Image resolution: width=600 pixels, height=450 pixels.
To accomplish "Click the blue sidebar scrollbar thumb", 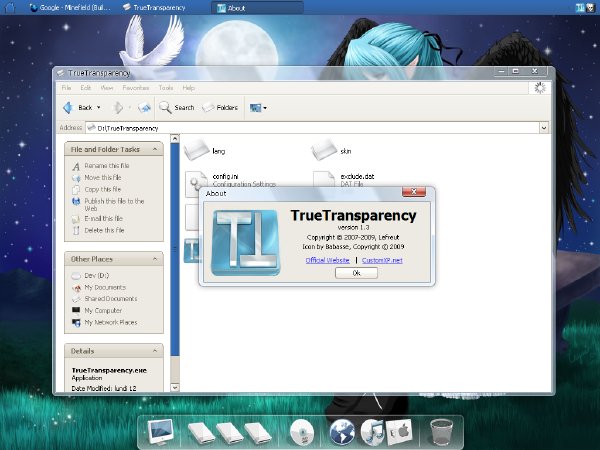I will point(174,249).
